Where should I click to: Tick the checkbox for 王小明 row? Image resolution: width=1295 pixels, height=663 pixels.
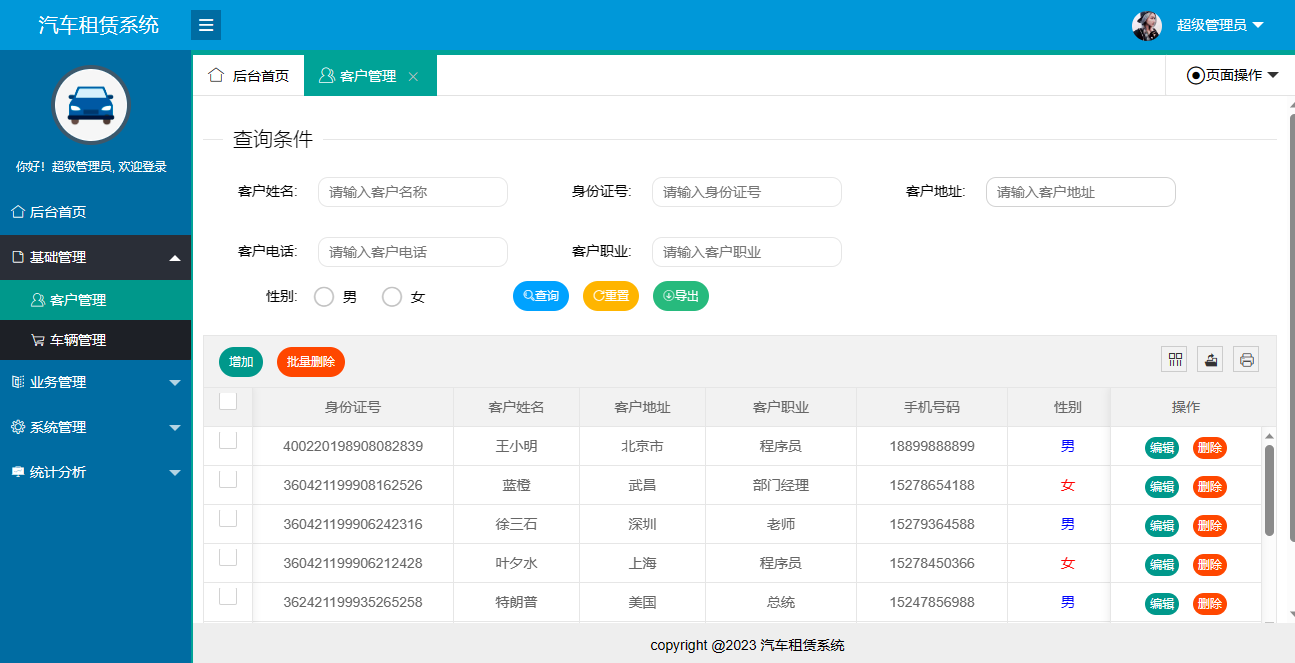(228, 440)
